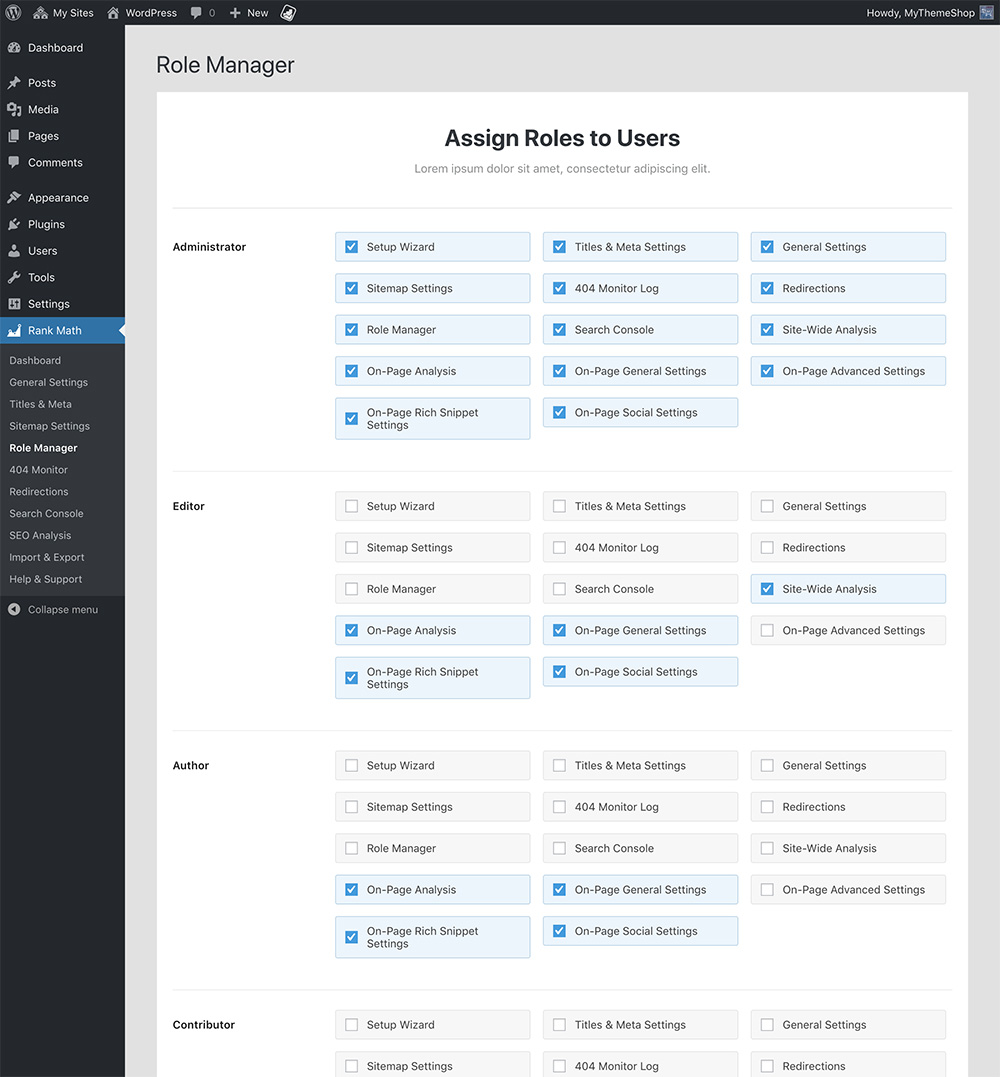Image resolution: width=1000 pixels, height=1077 pixels.
Task: Open the comments bubble icon in admin bar
Action: [x=196, y=13]
